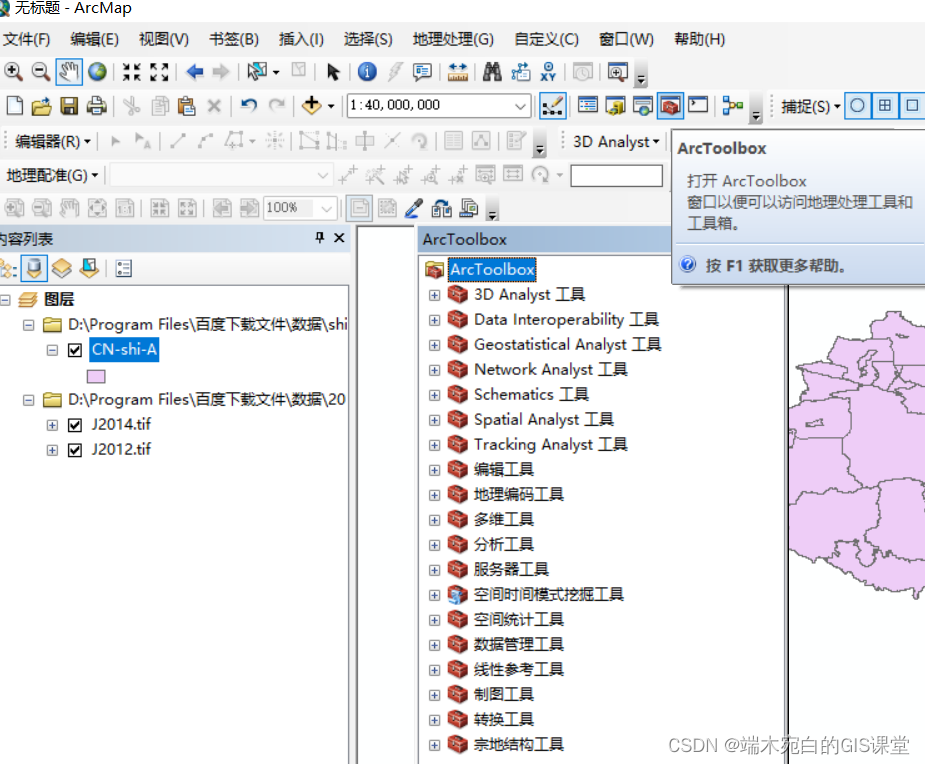The image size is (925, 764).
Task: Open the 3D Analyst dropdown
Action: coord(616,142)
